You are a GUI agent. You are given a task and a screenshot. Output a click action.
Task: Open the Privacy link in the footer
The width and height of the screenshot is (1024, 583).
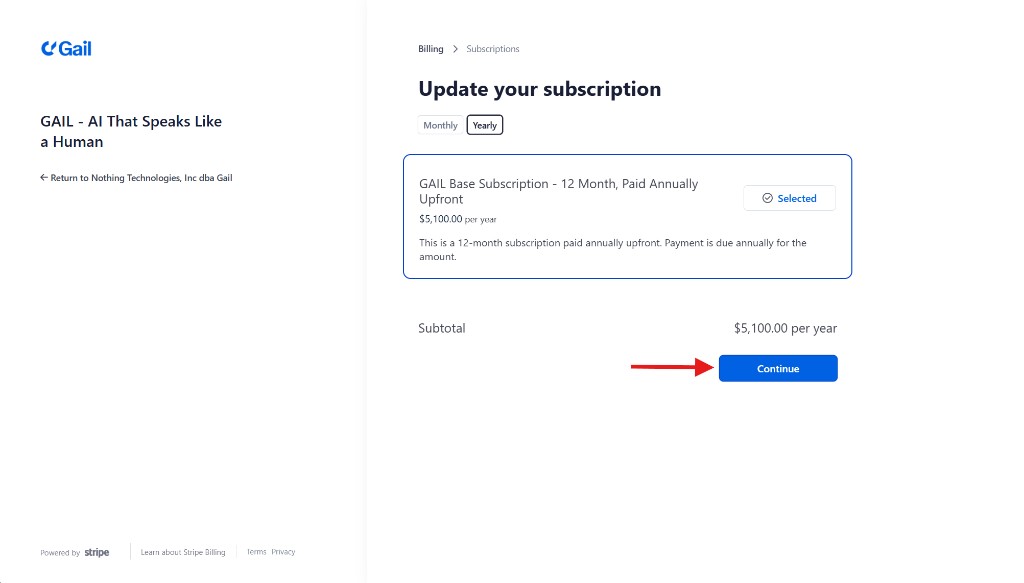(x=283, y=551)
